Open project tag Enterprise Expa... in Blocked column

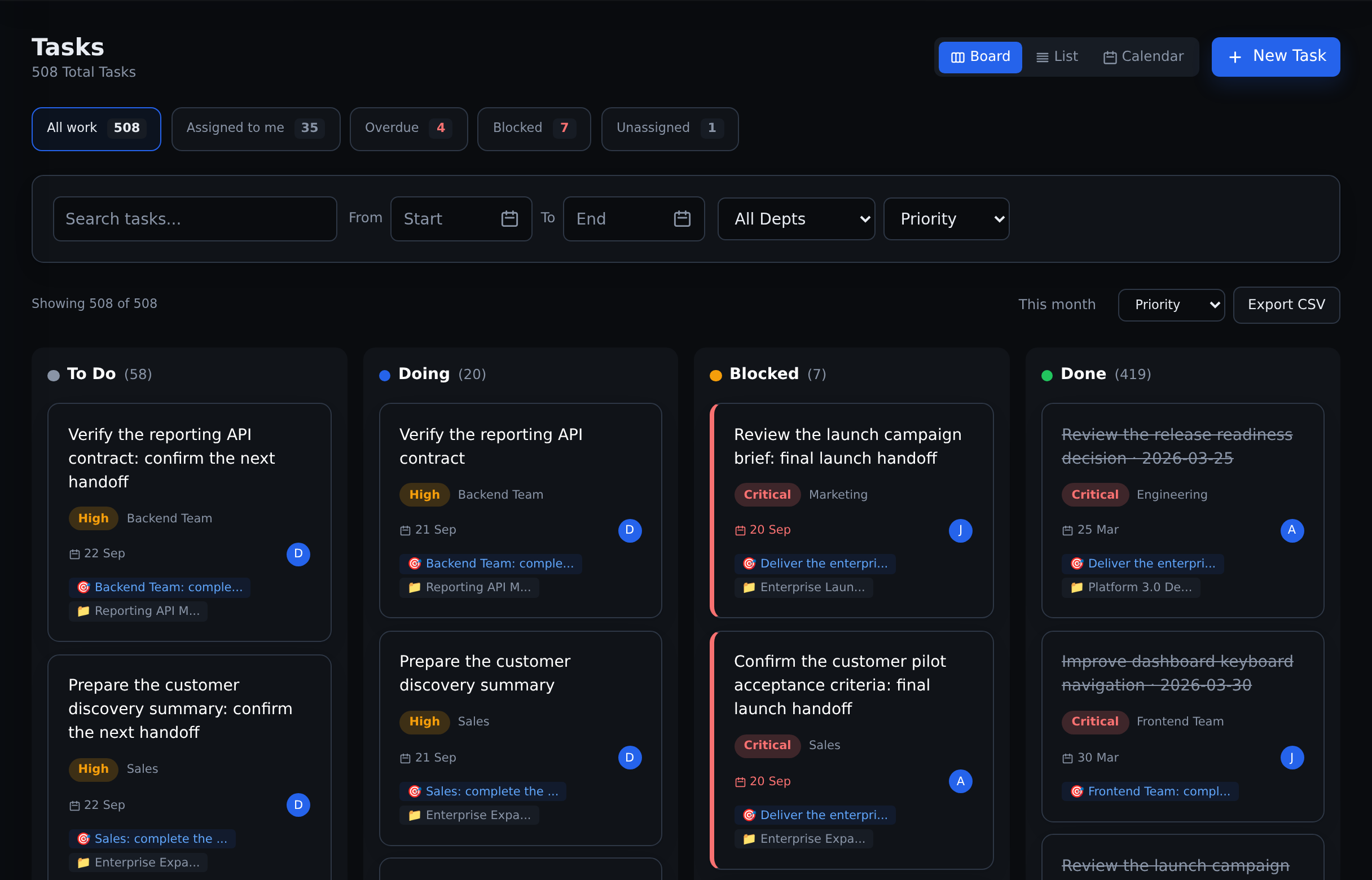coord(803,838)
